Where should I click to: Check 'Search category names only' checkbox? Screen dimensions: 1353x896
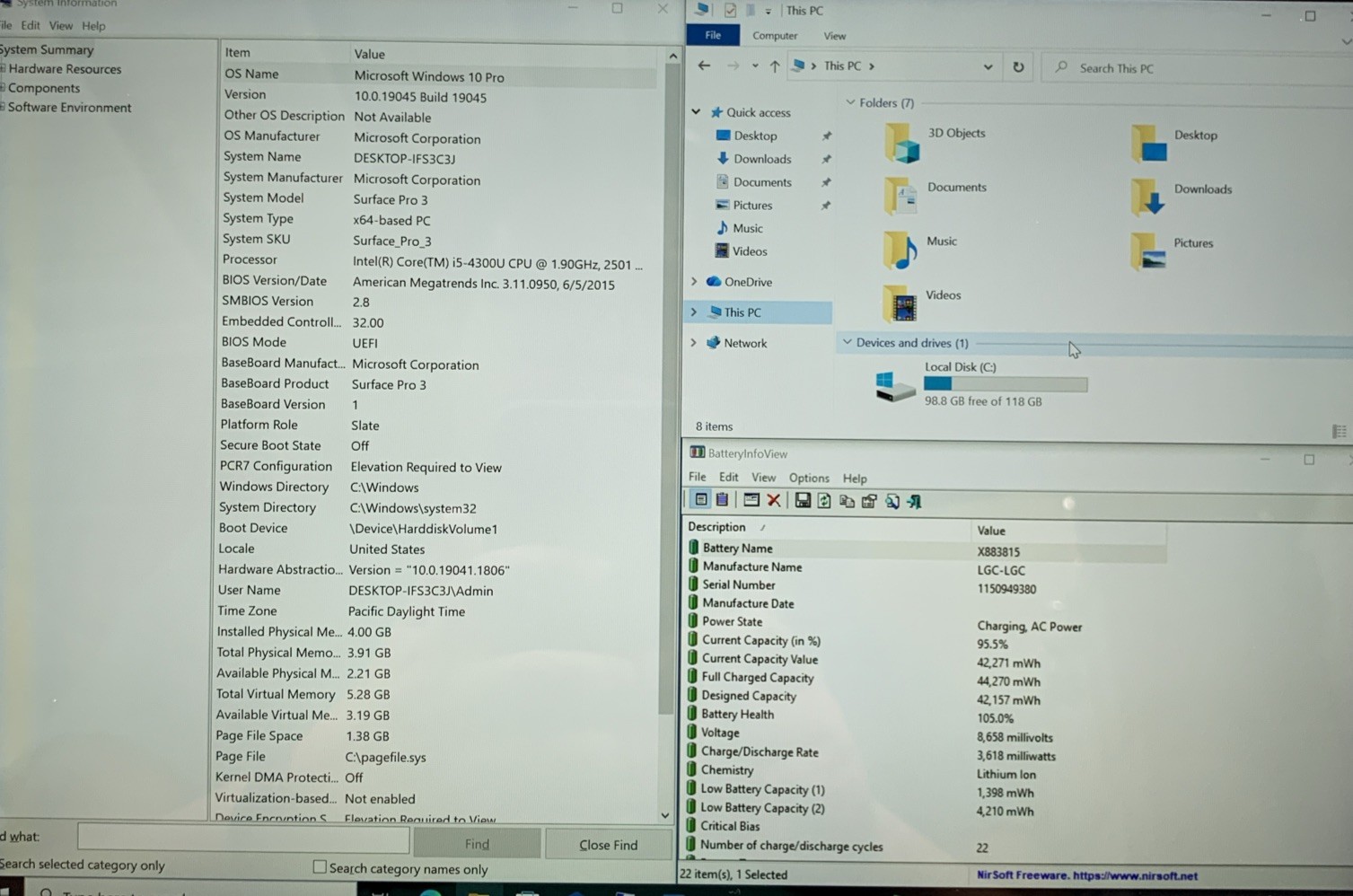point(320,866)
